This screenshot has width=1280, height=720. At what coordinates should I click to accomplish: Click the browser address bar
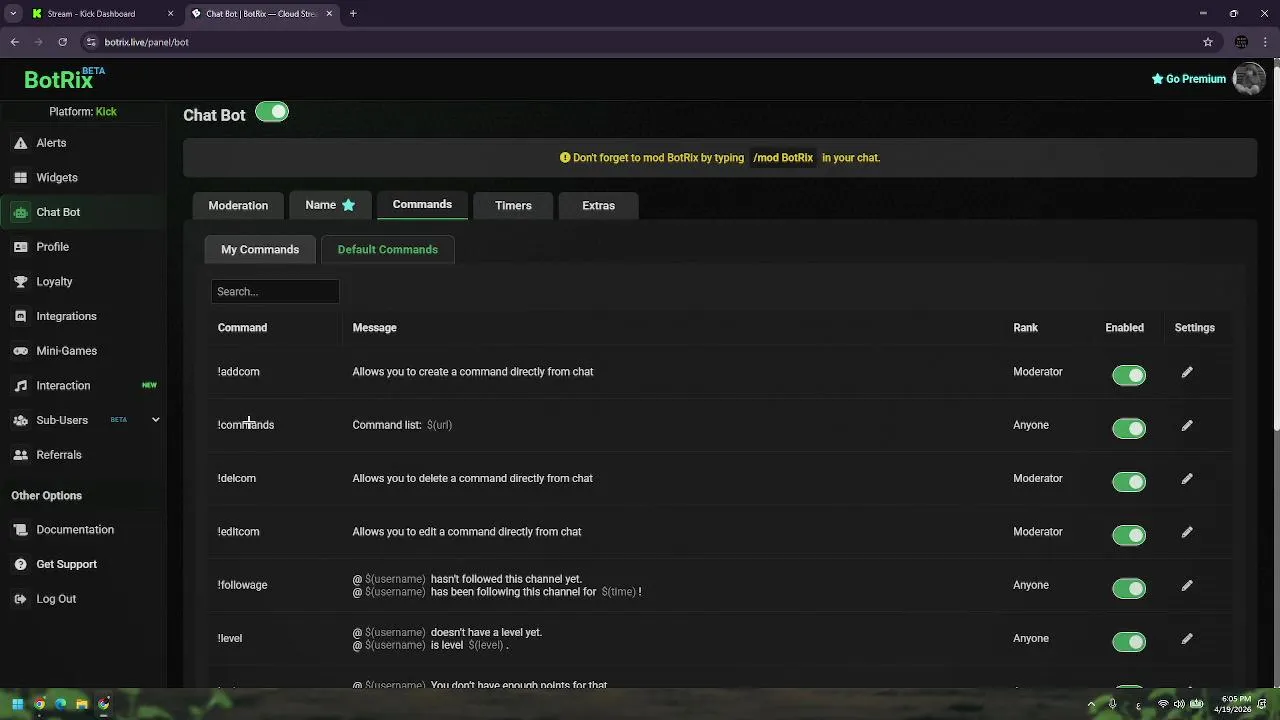640,42
